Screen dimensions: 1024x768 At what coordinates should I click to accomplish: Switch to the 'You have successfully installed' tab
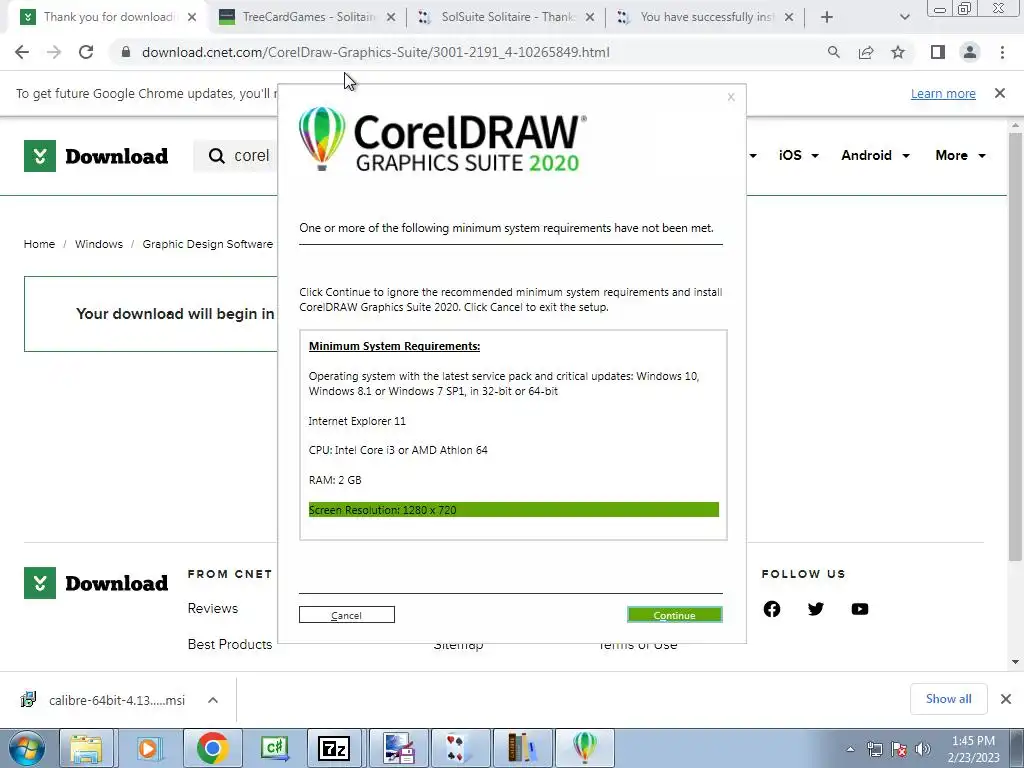[x=705, y=17]
